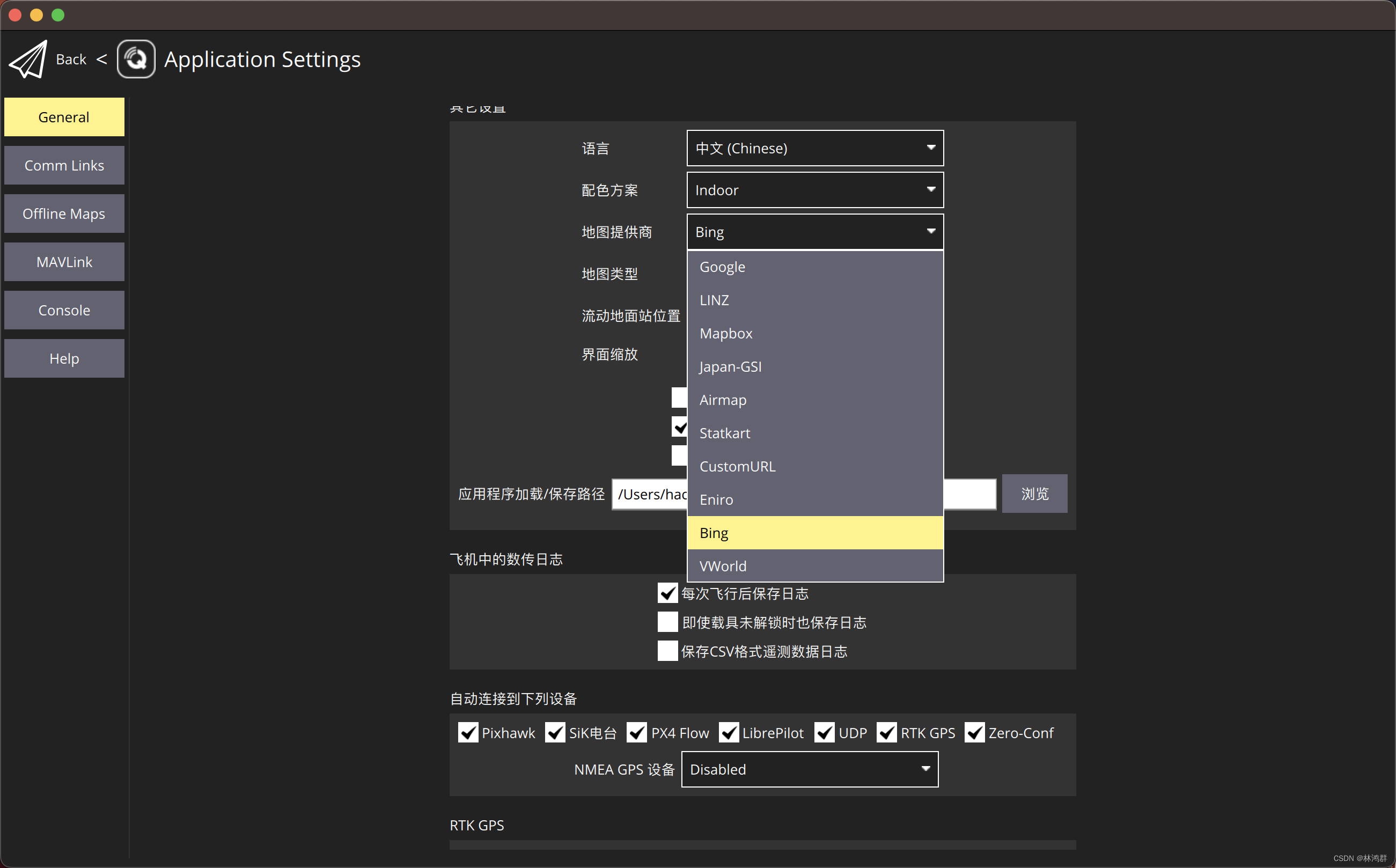The width and height of the screenshot is (1396, 868).
Task: Click the 自动连接到下列设备 section heading
Action: click(513, 698)
